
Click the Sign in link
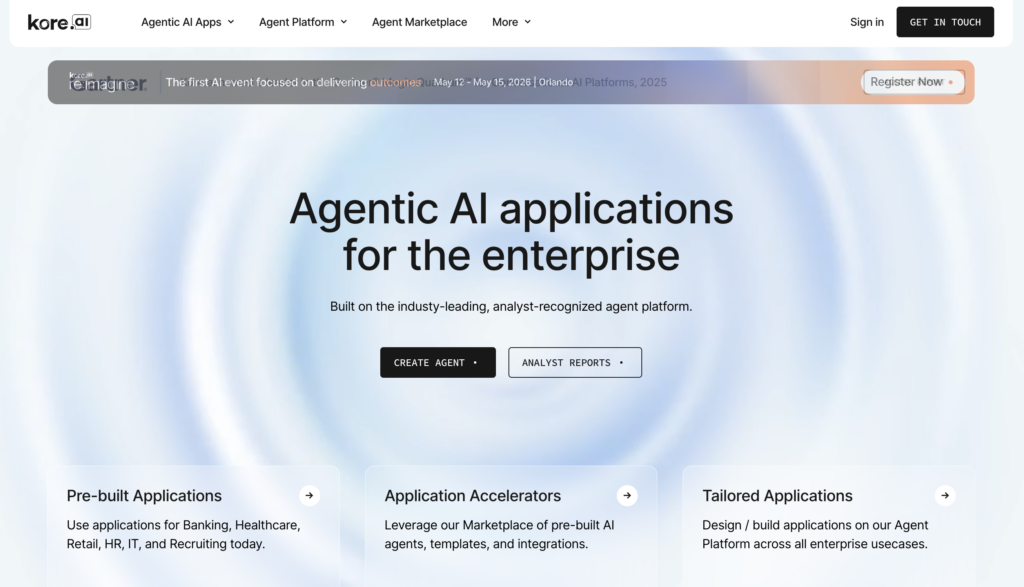click(866, 21)
